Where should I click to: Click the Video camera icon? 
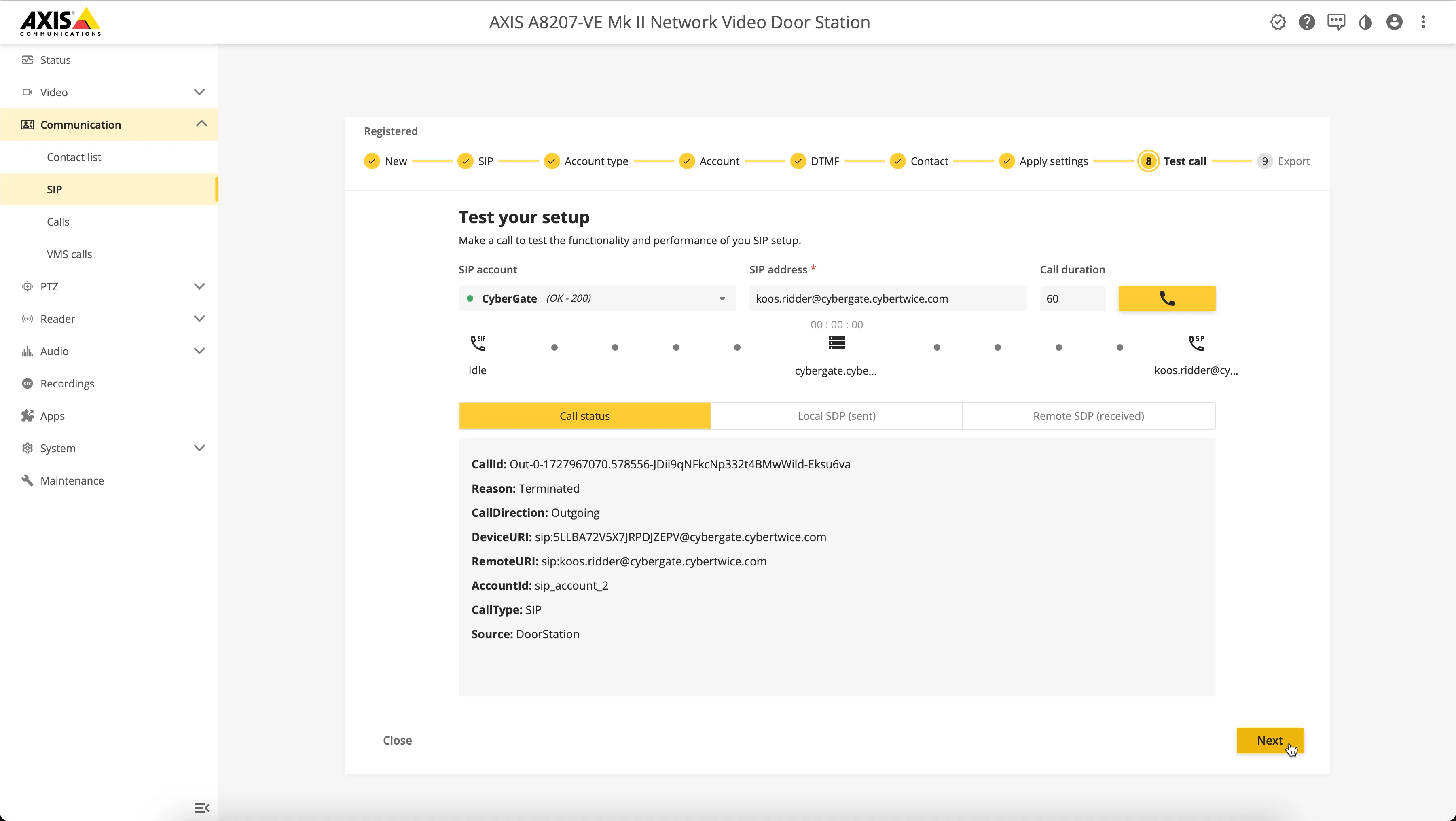click(x=27, y=92)
